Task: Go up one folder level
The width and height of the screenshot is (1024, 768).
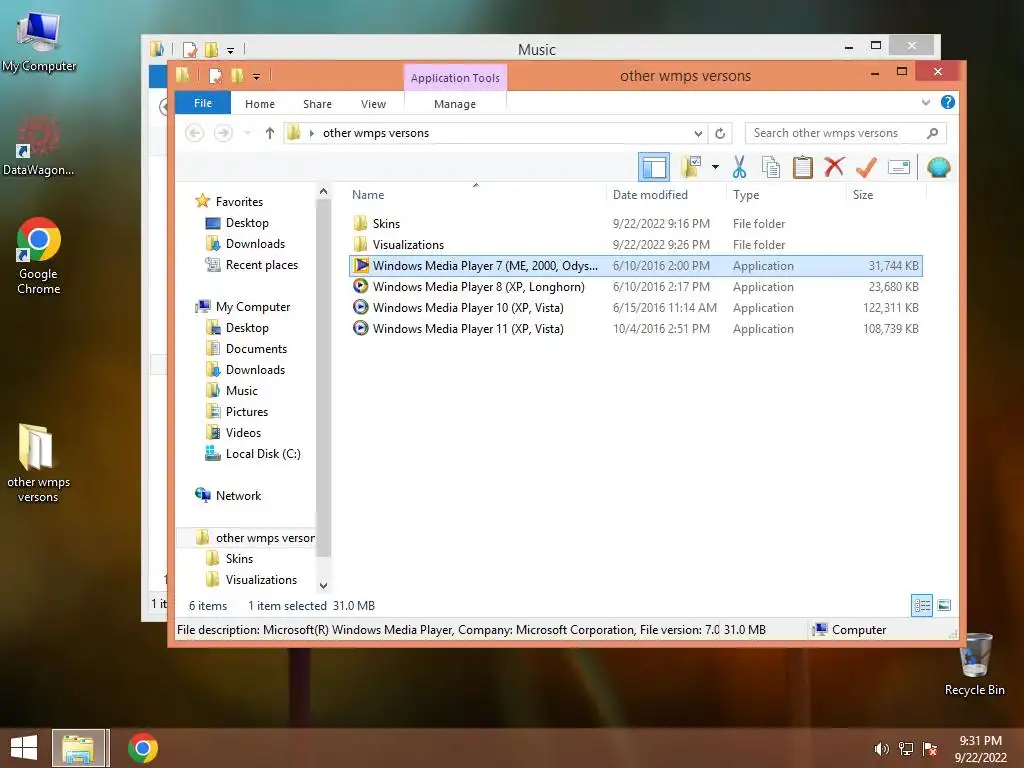Action: (270, 133)
